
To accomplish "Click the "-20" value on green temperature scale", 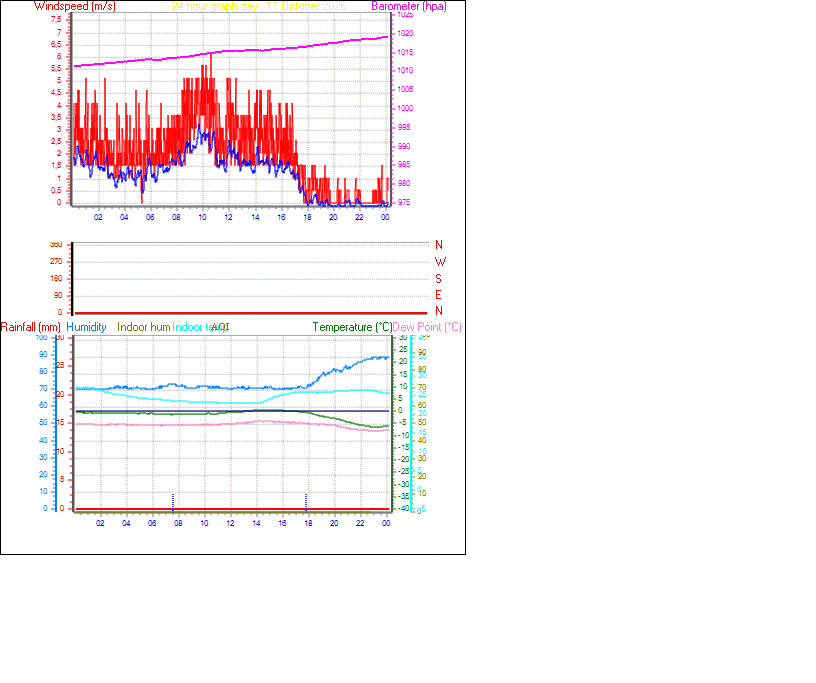I will tap(403, 459).
